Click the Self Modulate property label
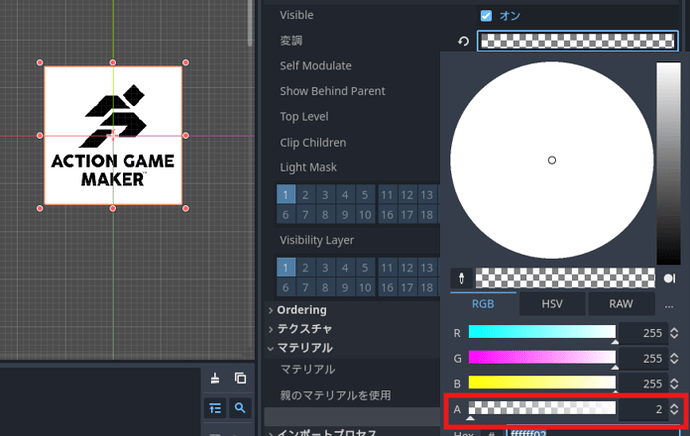Viewport: 690px width, 436px height. (316, 66)
